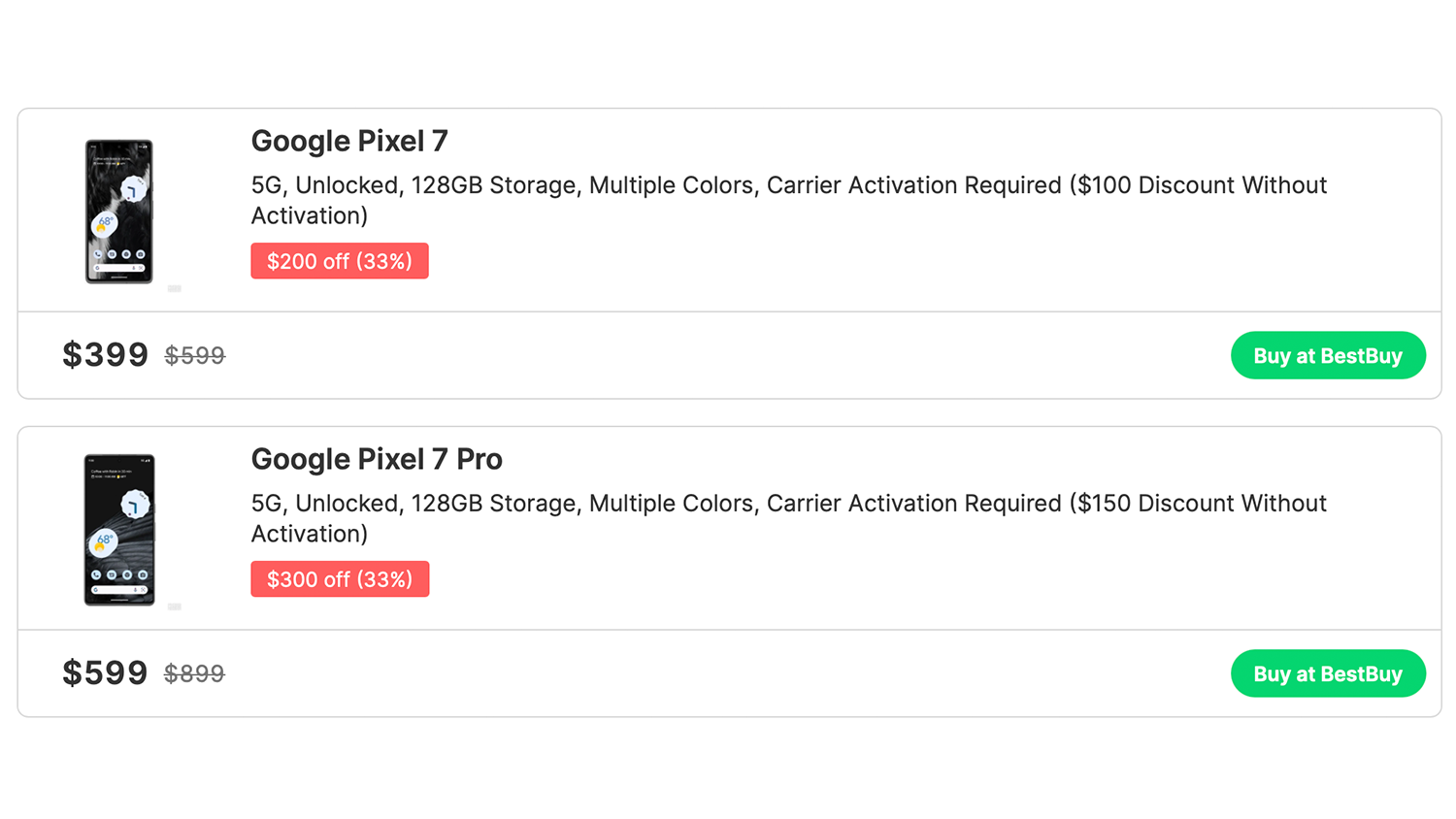The image size is (1456, 819).
Task: Click the red $200 off (33%) badge
Action: [x=340, y=261]
